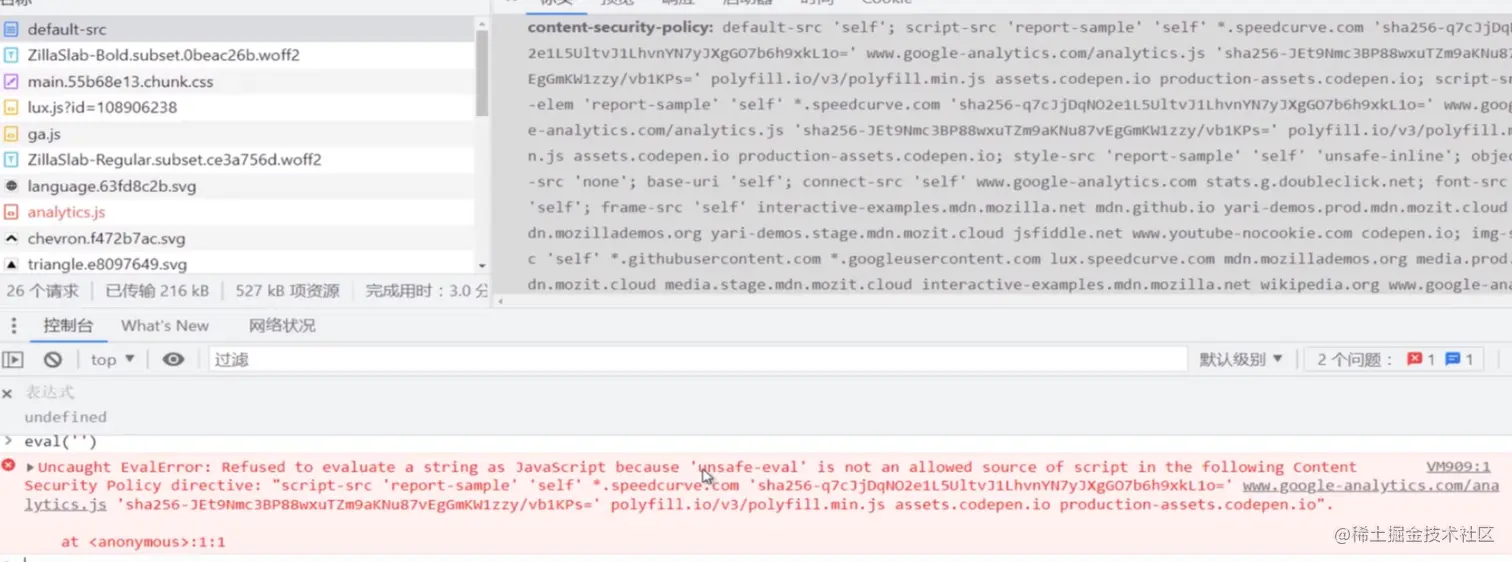Viewport: 1512px width, 562px height.
Task: Click the triangle.e8097649.svg image icon
Action: tap(11, 265)
